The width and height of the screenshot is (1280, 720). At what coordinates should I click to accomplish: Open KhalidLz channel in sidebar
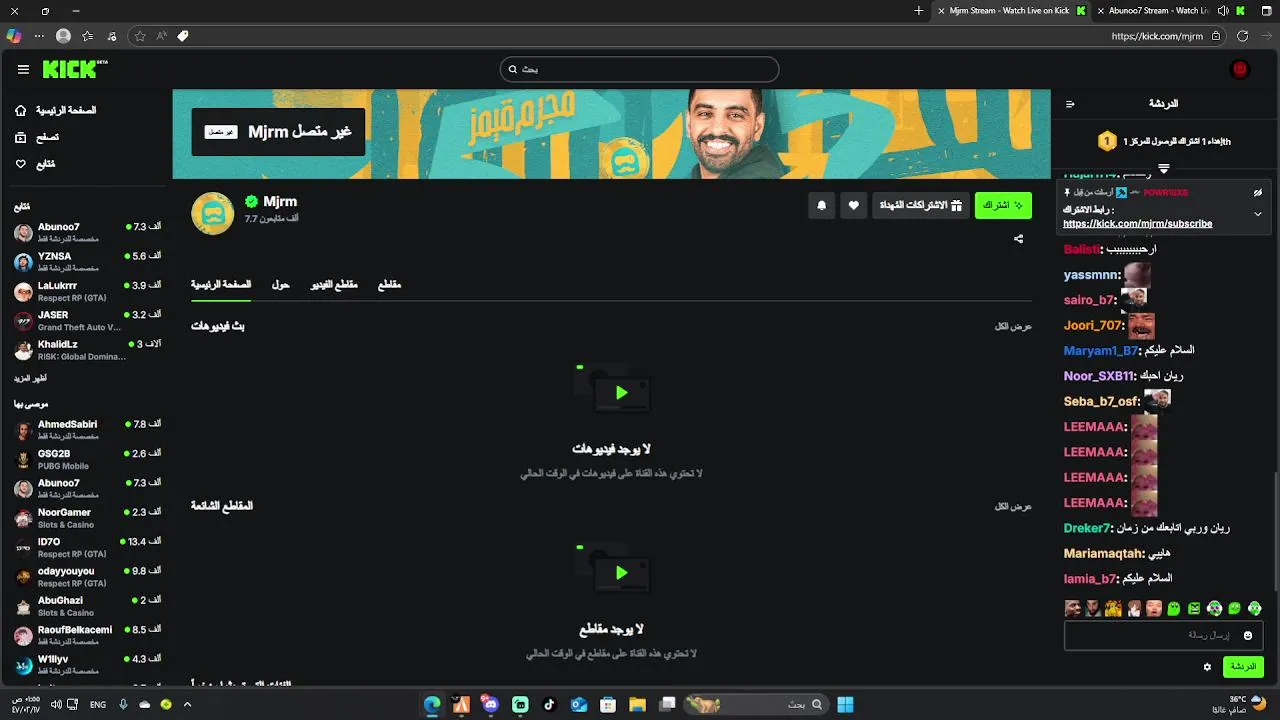point(88,350)
